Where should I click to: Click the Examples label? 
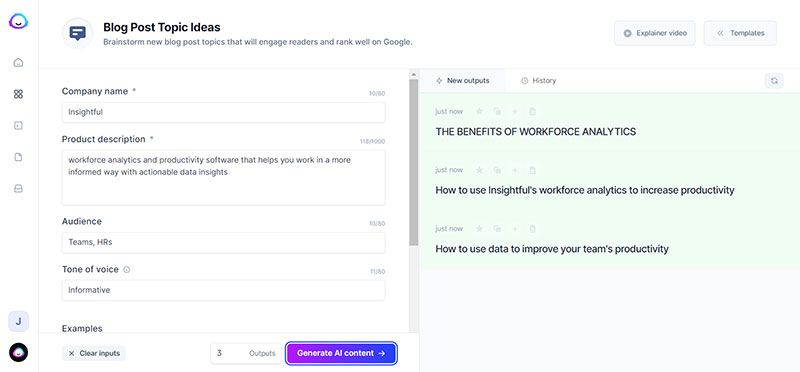click(x=82, y=328)
